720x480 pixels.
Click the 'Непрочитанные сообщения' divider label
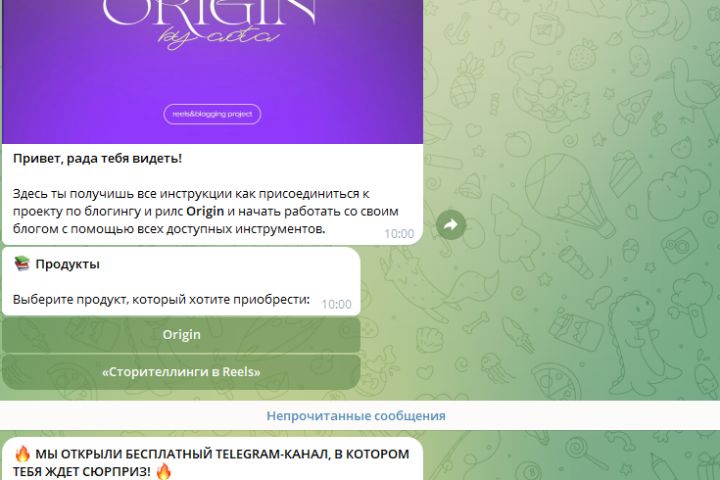(x=356, y=416)
